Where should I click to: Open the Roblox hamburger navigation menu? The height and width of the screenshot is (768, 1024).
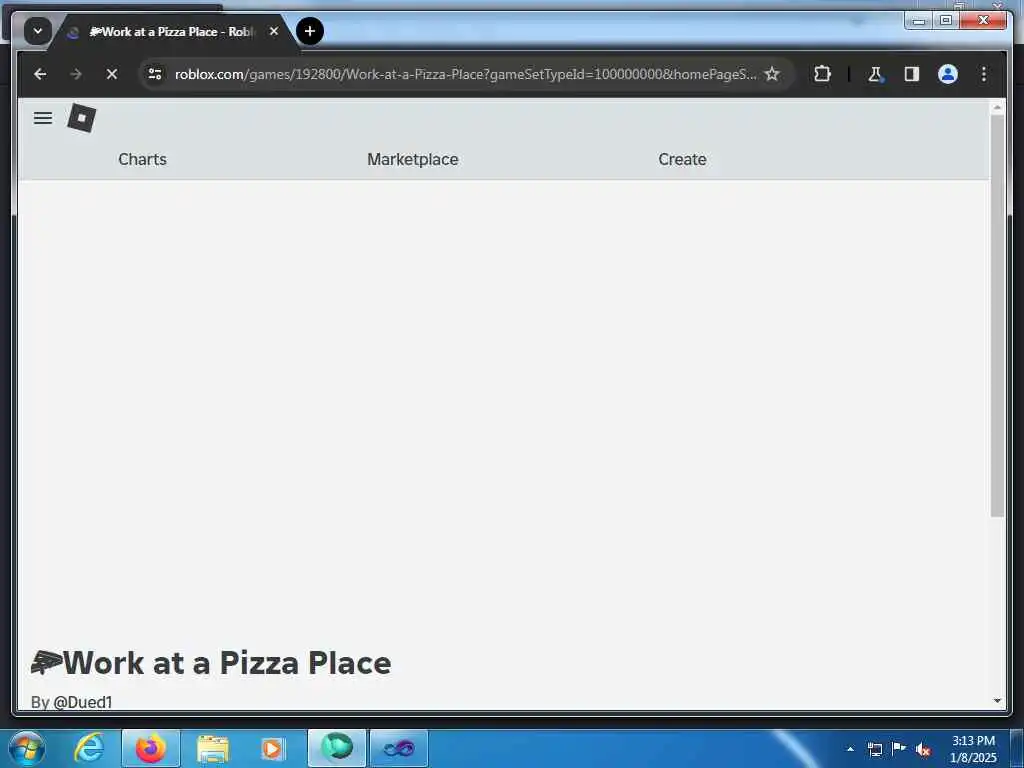pos(43,118)
